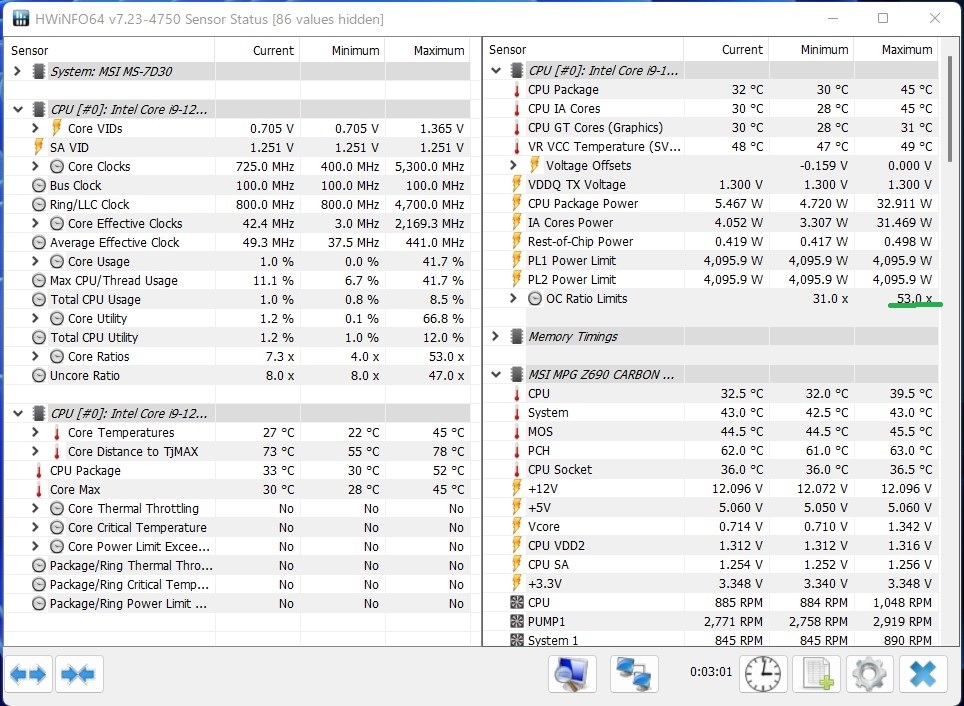Click the Core Max thermometer icon
964x706 pixels.
pos(39,490)
